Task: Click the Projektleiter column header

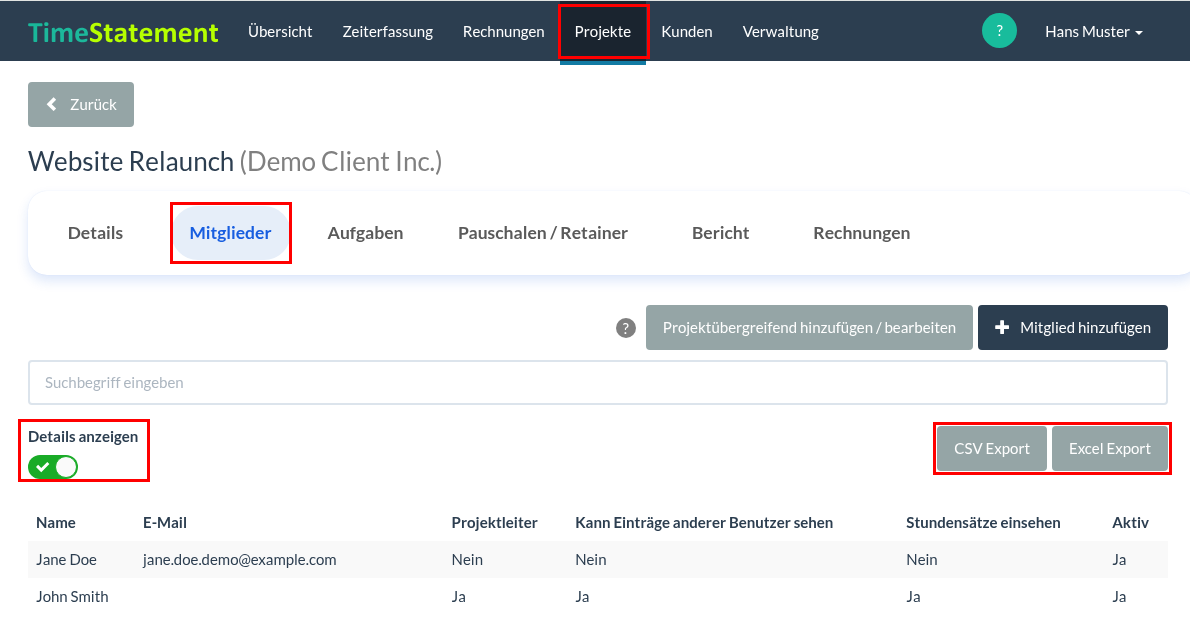Action: point(494,522)
